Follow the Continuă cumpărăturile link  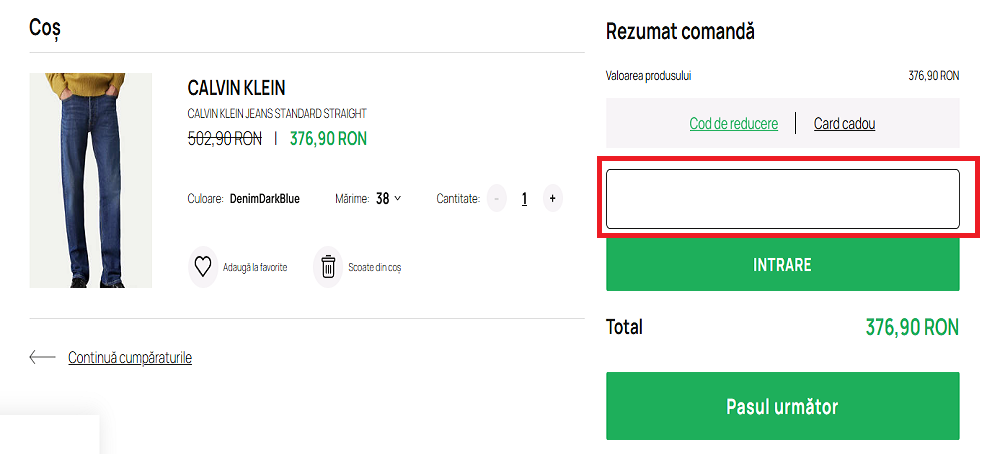pos(129,357)
